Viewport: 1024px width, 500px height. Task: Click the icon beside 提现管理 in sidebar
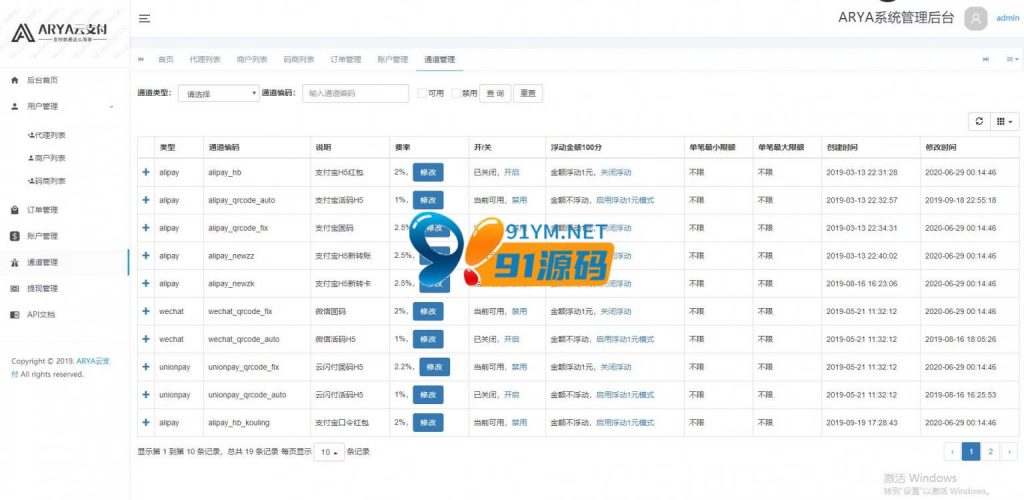[x=15, y=289]
